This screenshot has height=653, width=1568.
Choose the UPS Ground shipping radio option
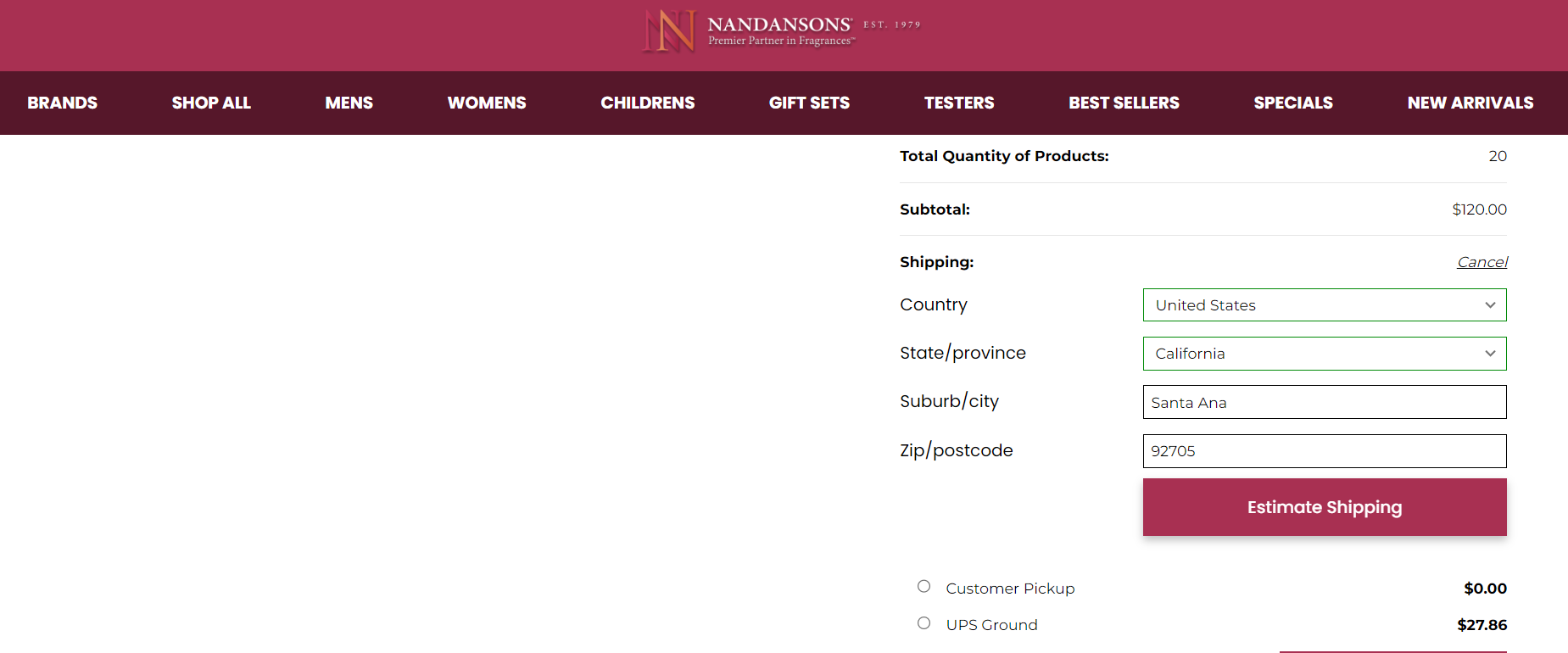click(x=924, y=623)
